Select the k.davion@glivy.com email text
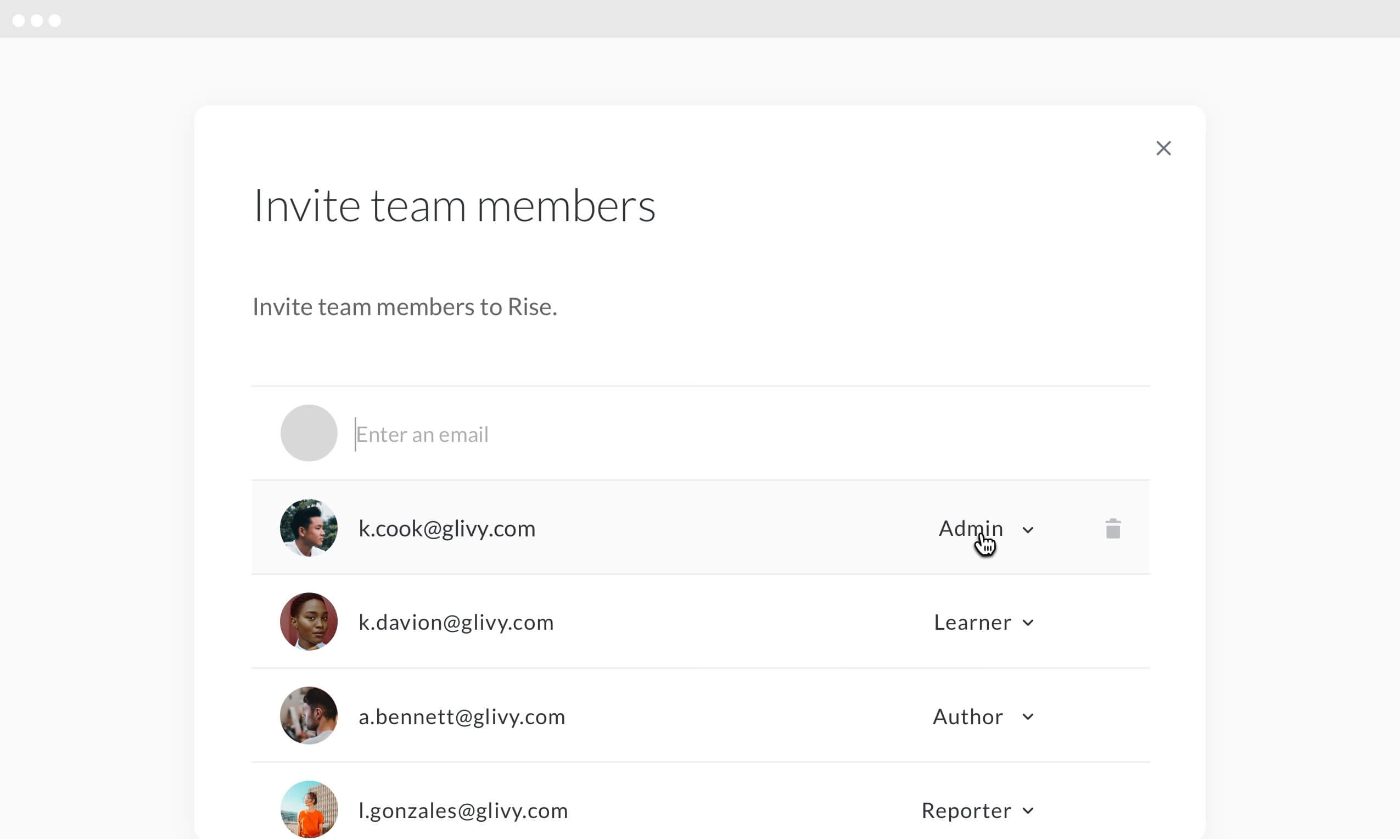This screenshot has width=1400, height=840. pos(456,622)
